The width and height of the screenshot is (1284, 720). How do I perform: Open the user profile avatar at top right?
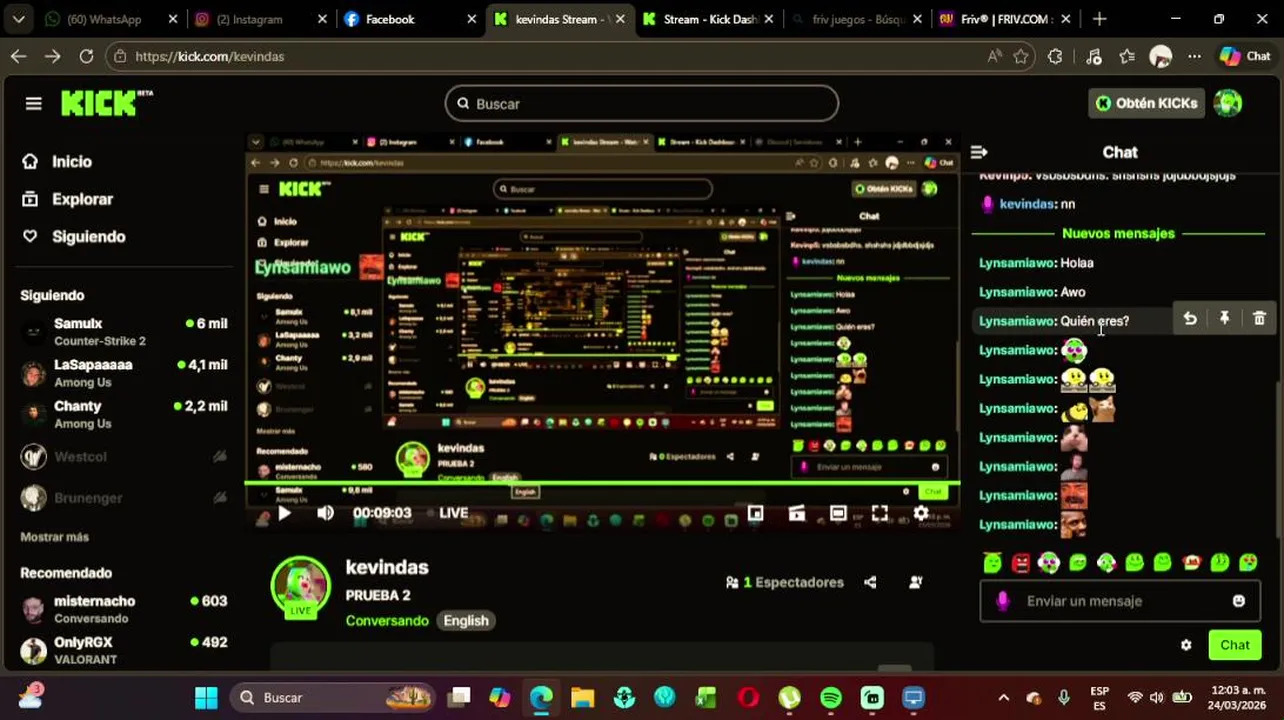1228,103
